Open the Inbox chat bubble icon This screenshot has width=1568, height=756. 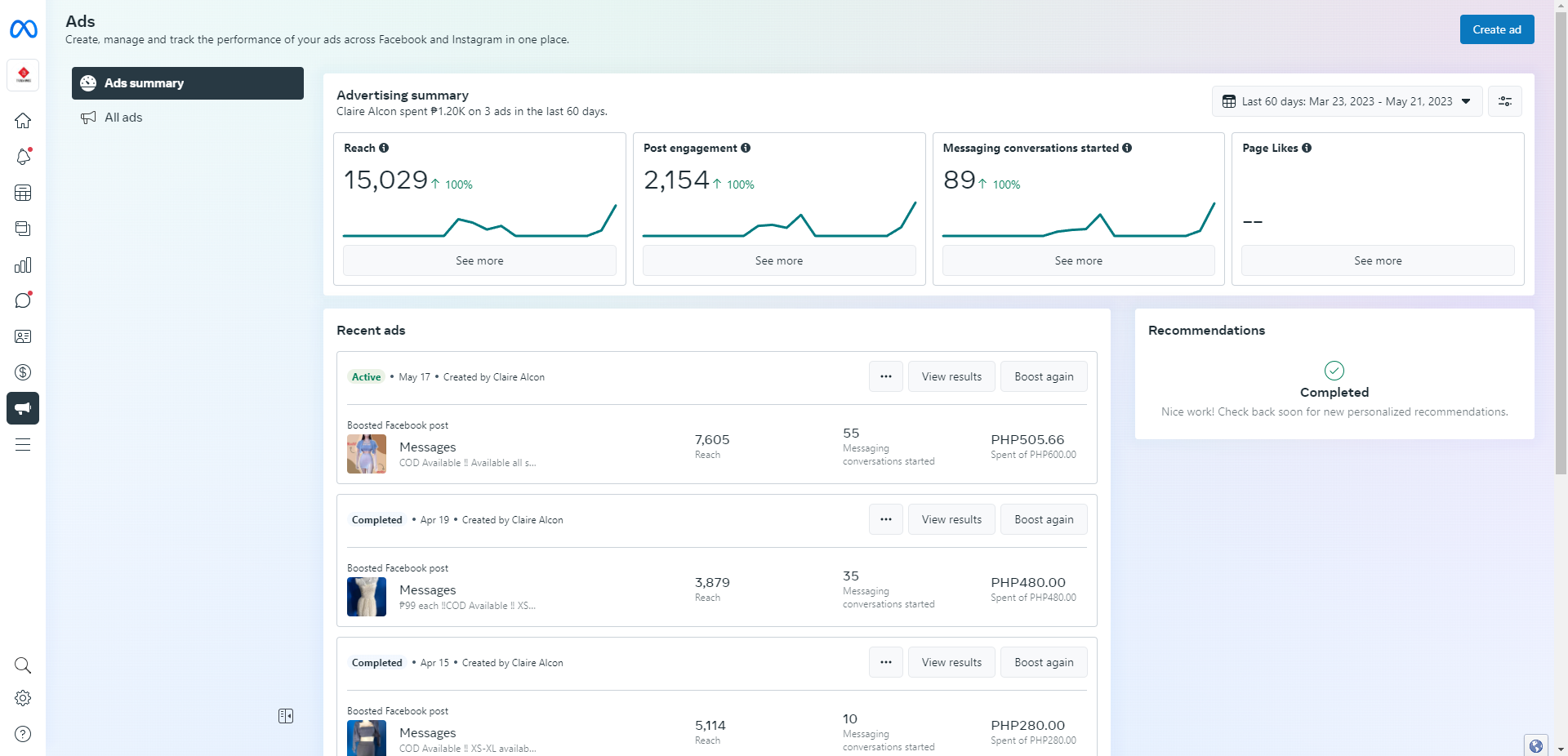coord(23,300)
